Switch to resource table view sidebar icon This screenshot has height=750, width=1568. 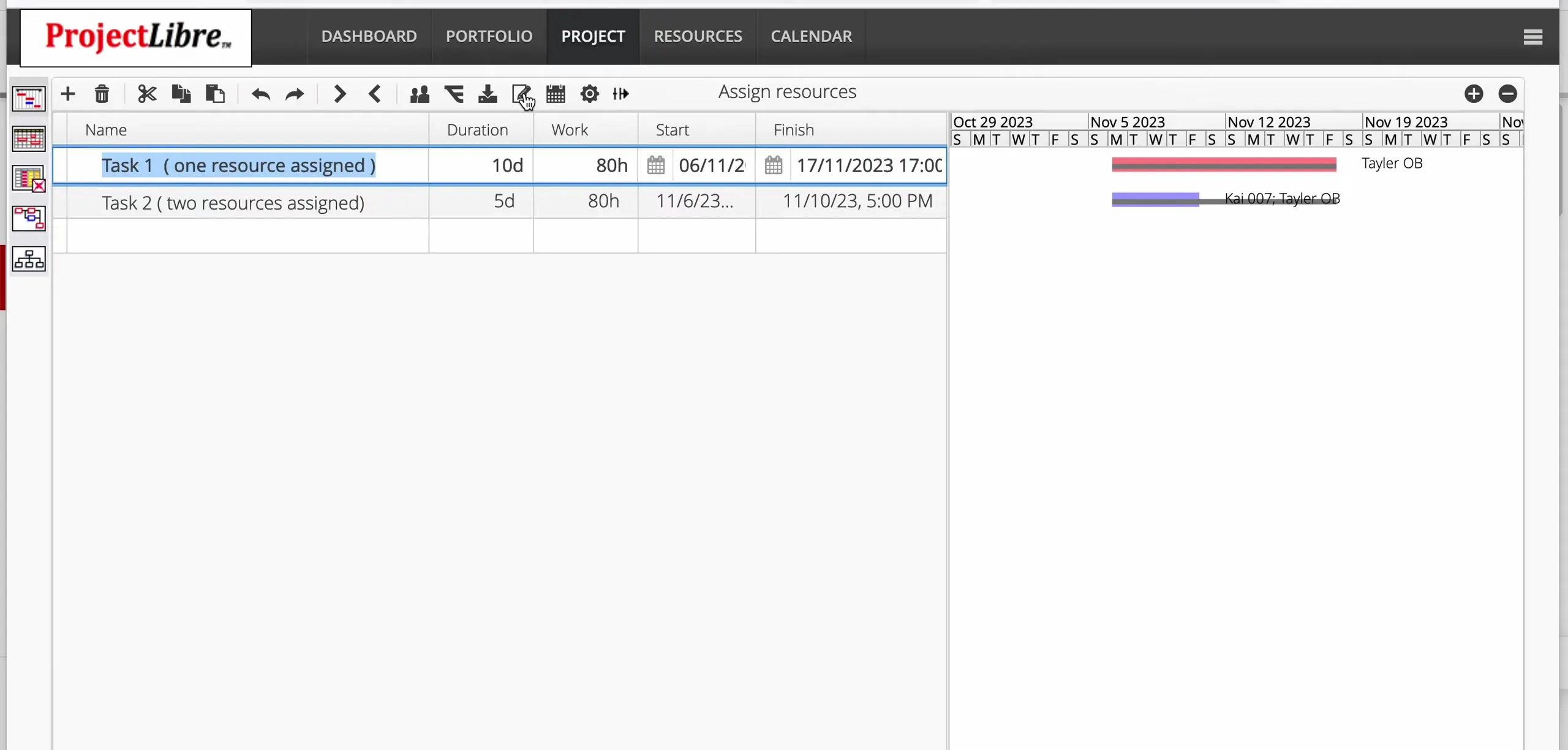(29, 138)
